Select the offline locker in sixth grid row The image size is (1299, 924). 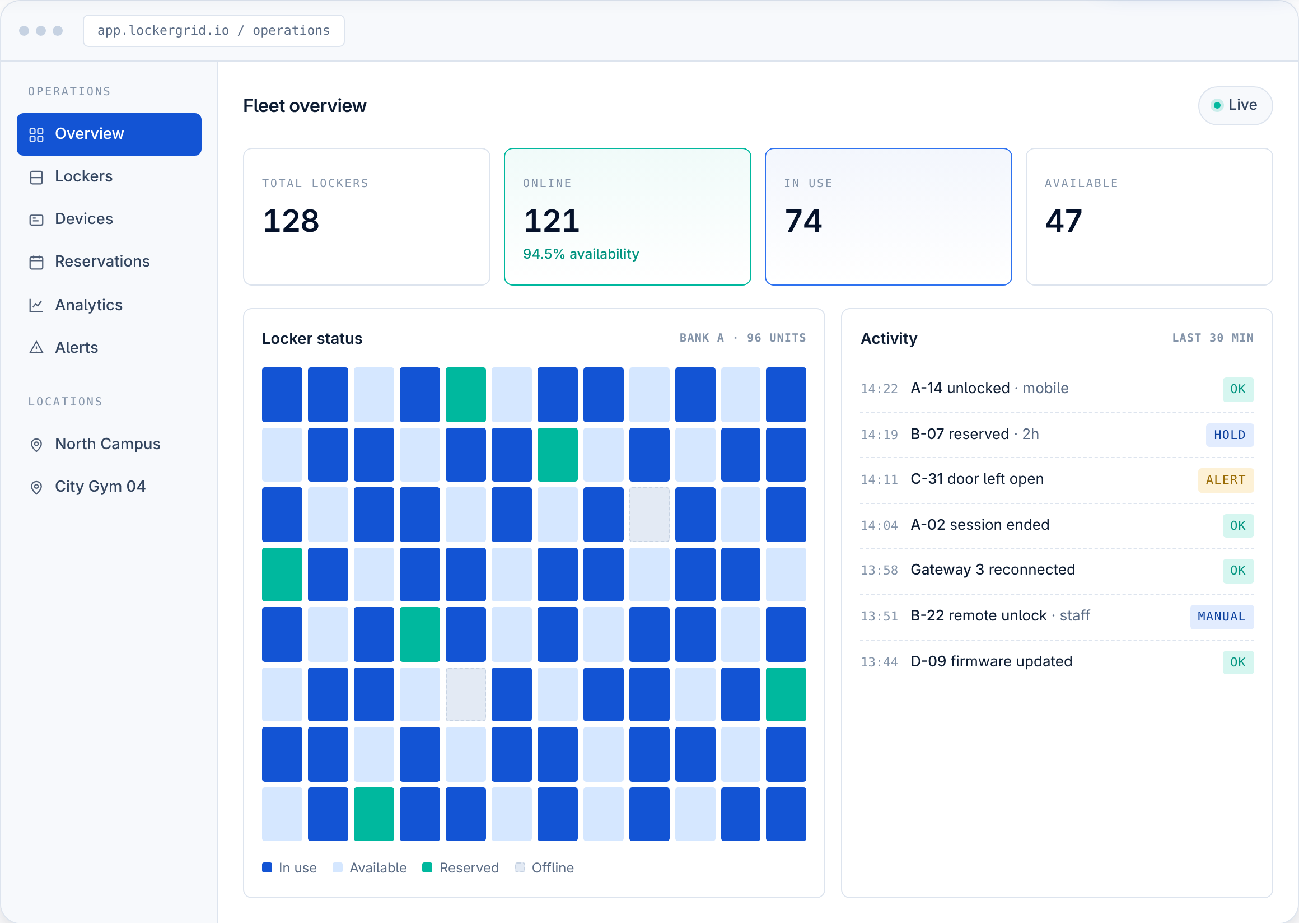tap(466, 695)
